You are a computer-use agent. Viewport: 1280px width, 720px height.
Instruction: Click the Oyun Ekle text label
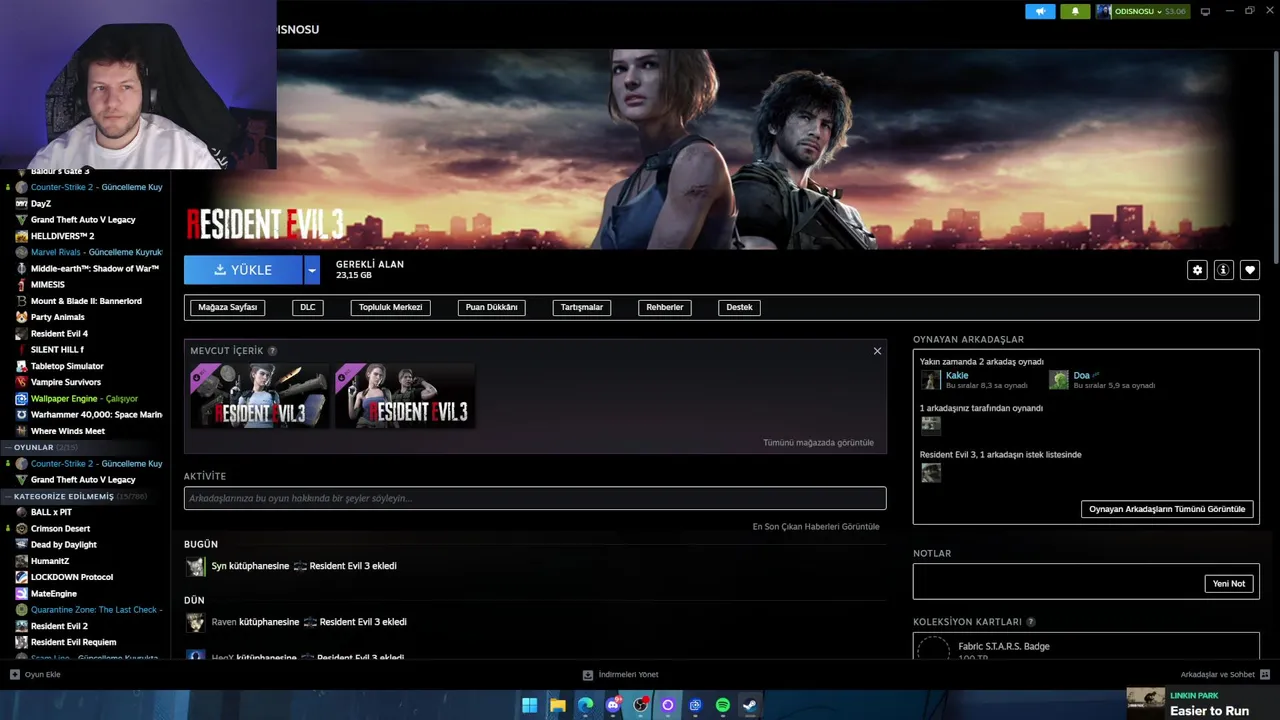[x=43, y=675]
